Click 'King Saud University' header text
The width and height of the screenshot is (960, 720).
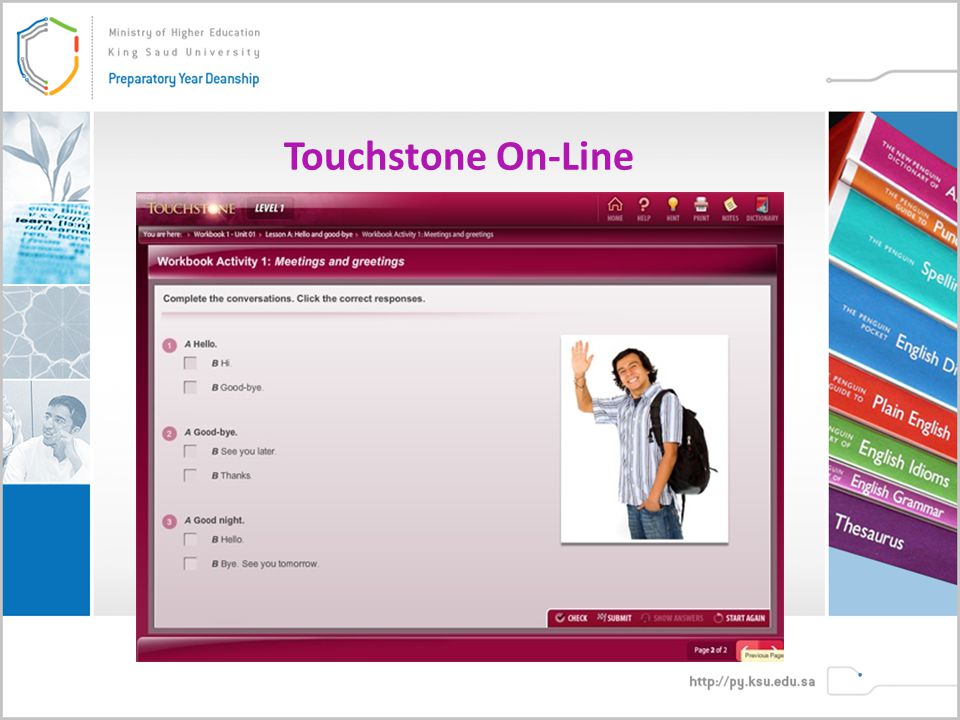tap(184, 52)
